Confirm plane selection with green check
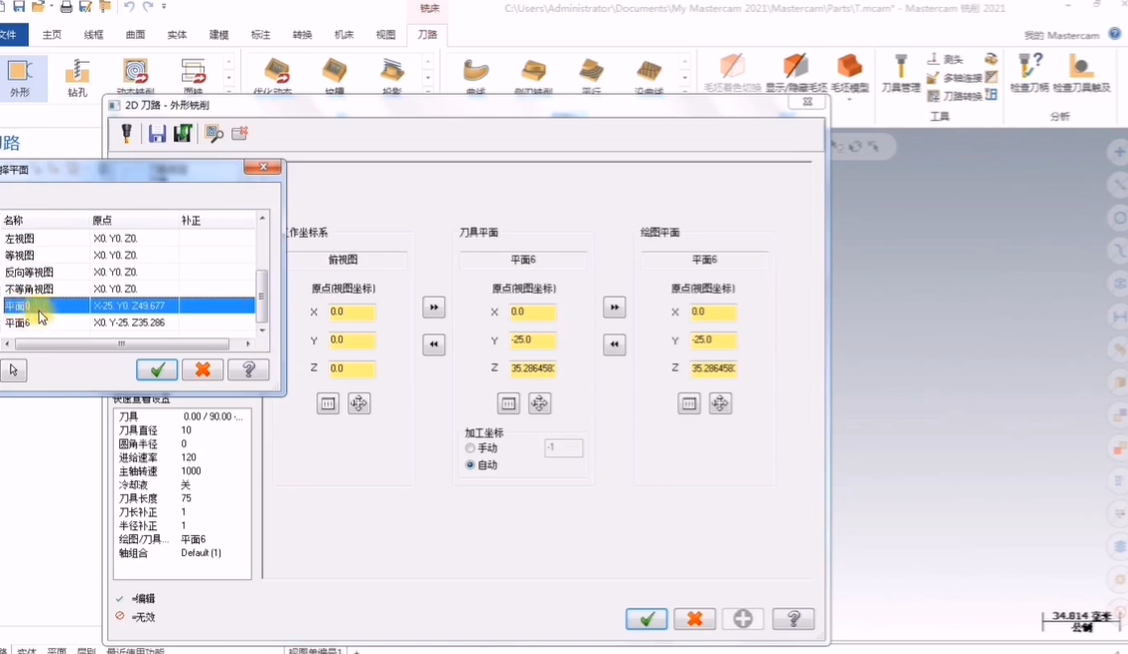The width and height of the screenshot is (1128, 654). coord(157,370)
